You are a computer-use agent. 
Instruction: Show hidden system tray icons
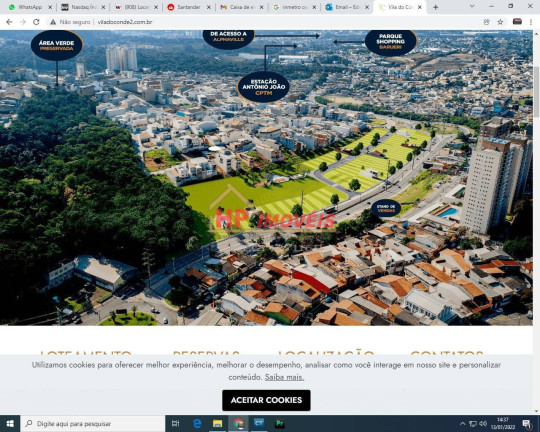(463, 423)
